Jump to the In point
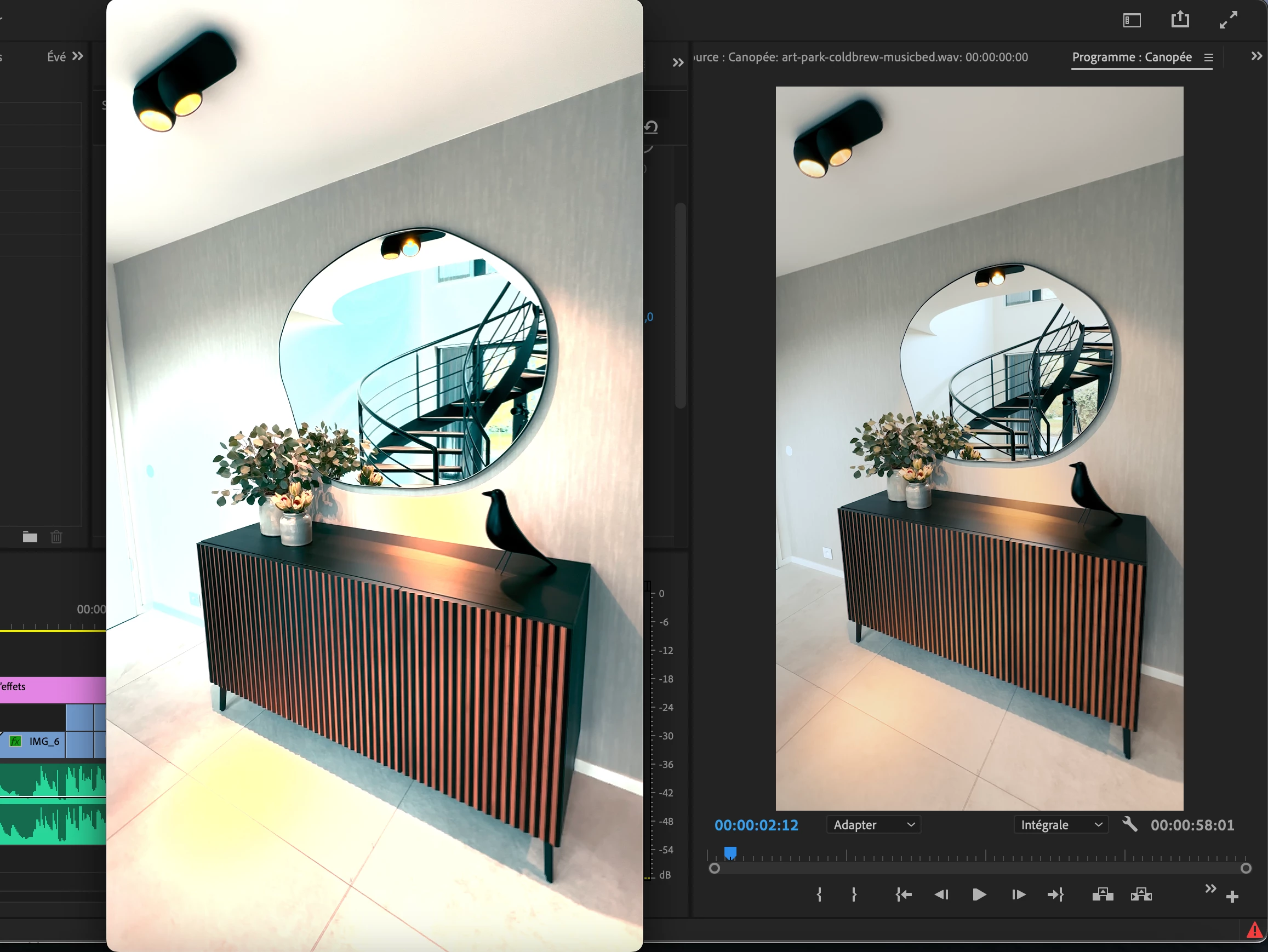The image size is (1268, 952). point(904,894)
